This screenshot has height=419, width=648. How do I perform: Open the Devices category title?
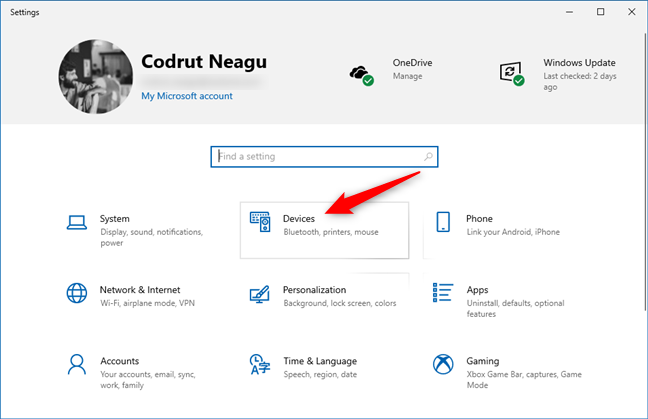299,219
